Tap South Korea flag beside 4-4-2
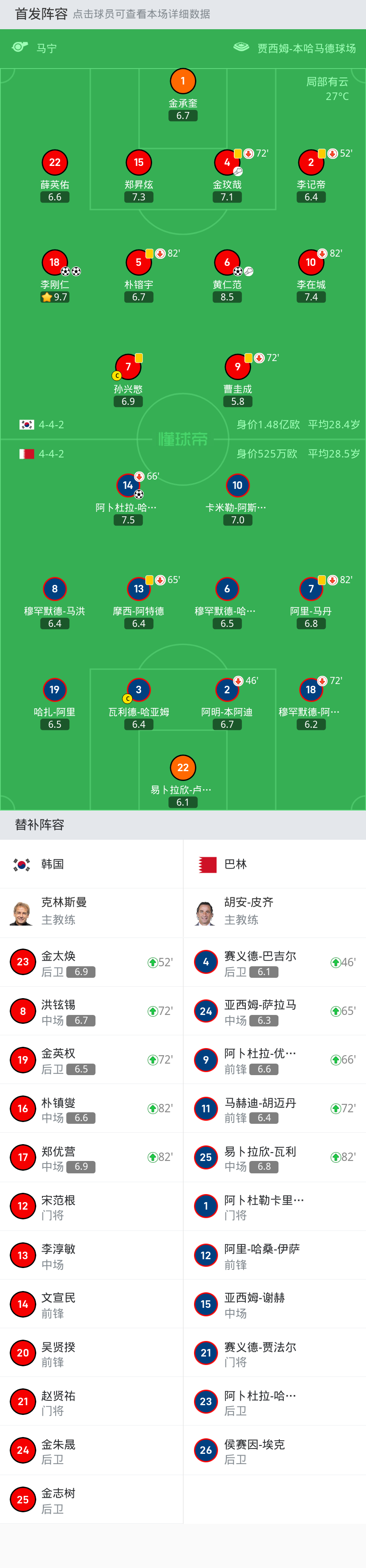 (x=27, y=425)
